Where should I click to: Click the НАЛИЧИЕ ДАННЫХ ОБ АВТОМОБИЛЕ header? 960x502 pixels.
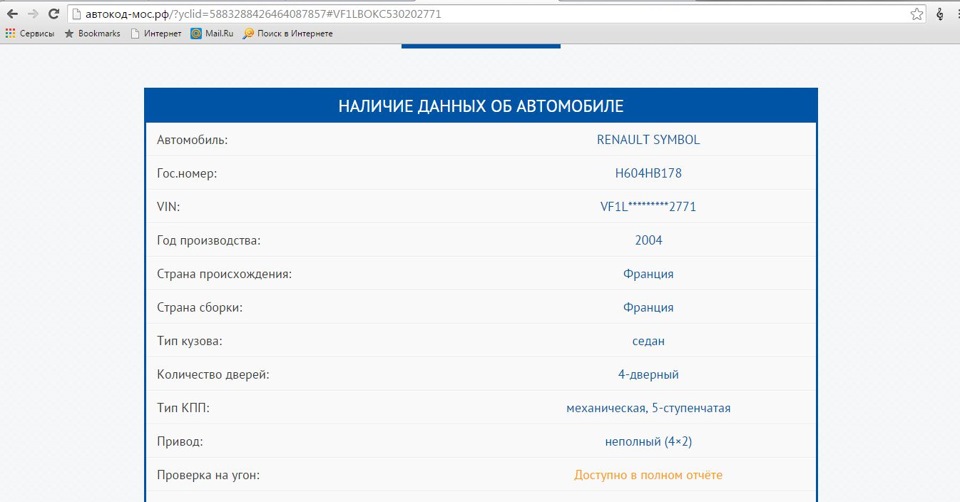tap(481, 106)
